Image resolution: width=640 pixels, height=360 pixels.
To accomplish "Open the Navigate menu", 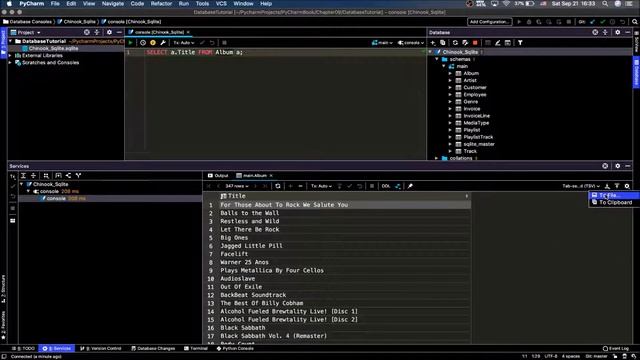I will (x=113, y=4).
